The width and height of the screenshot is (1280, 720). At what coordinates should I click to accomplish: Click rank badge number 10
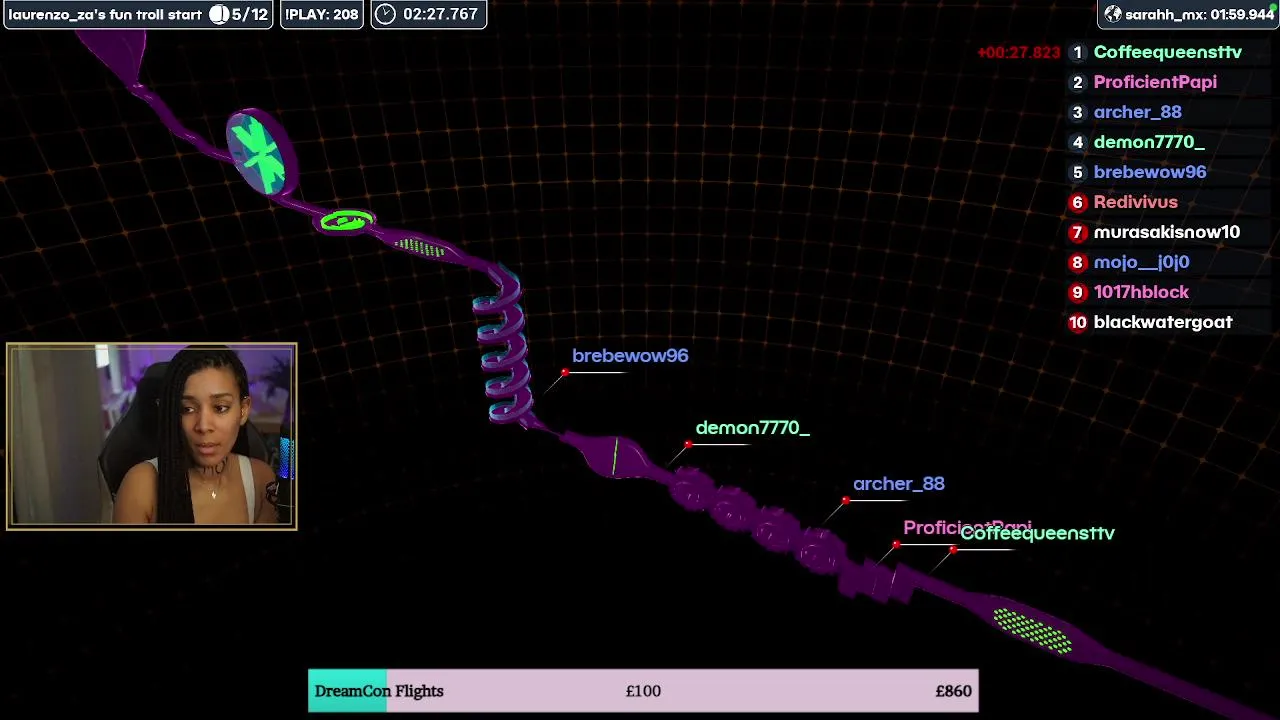[x=1077, y=322]
